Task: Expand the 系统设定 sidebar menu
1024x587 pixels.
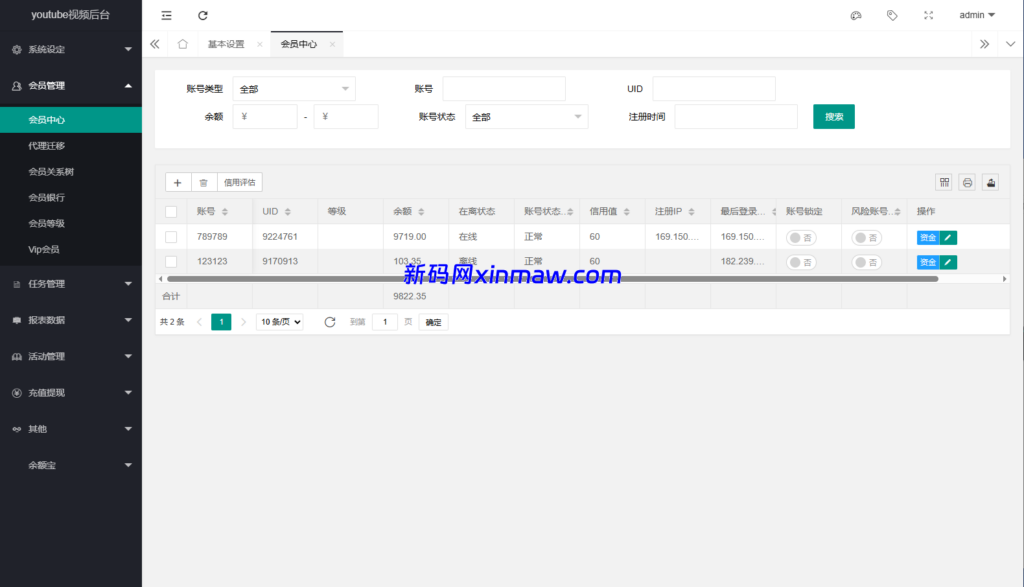Action: point(71,49)
